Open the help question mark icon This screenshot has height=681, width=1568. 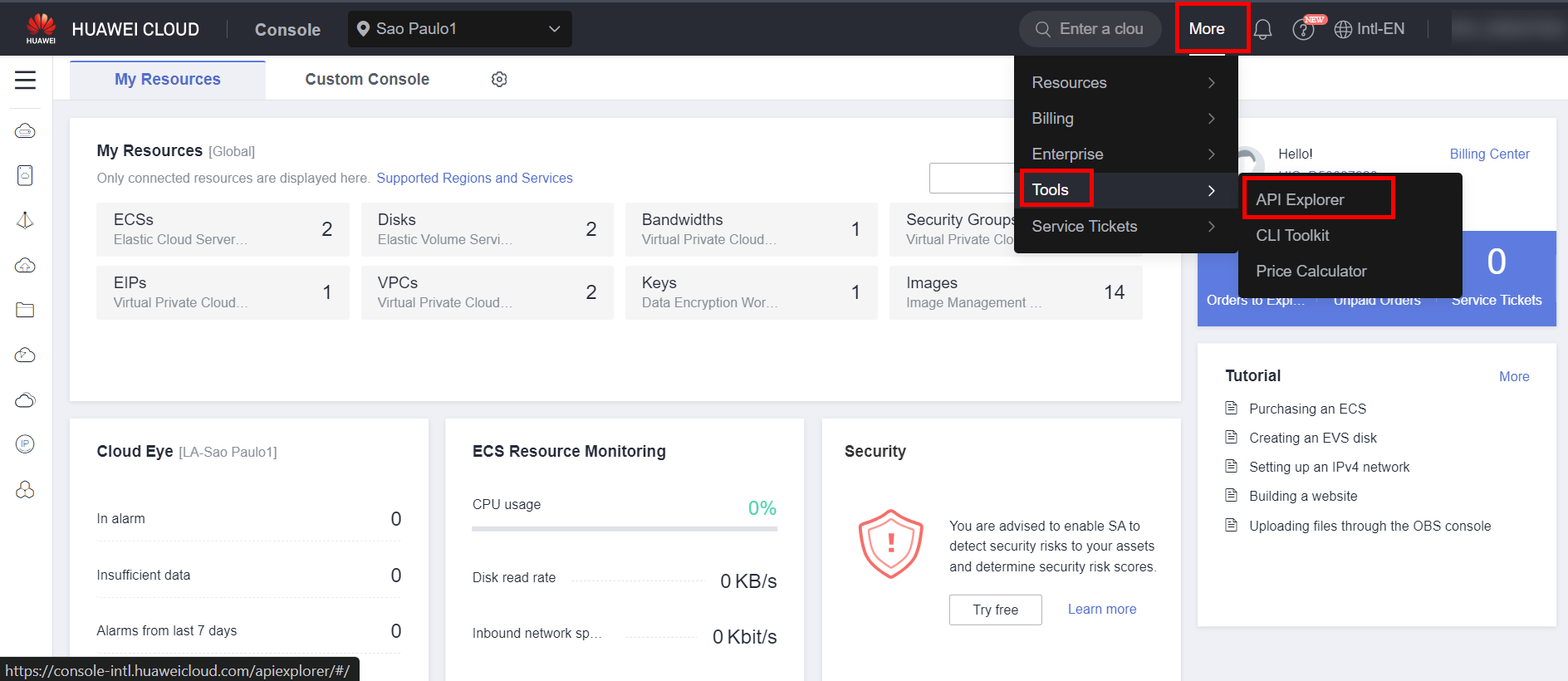tap(1303, 30)
